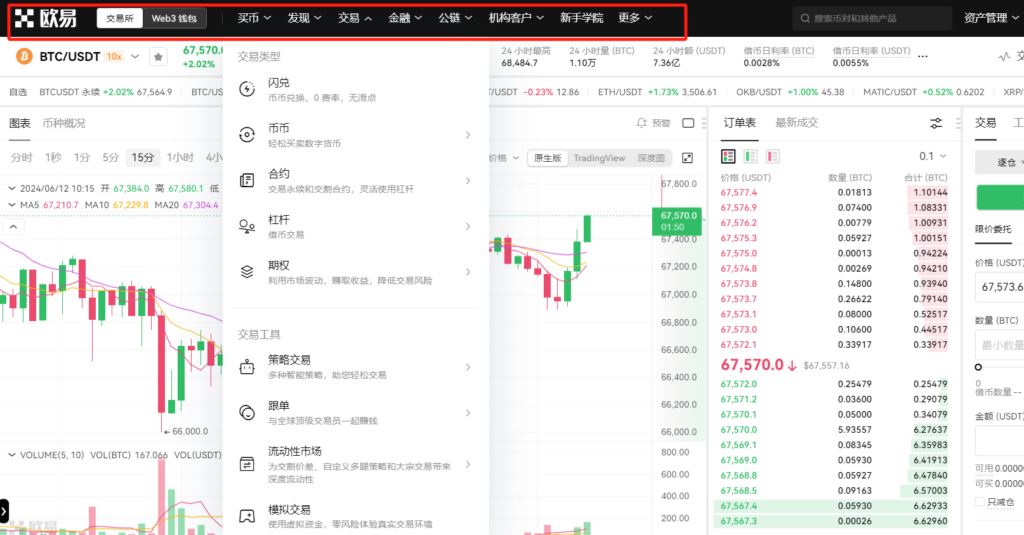Open the 机构客户 dropdown menu

516,18
